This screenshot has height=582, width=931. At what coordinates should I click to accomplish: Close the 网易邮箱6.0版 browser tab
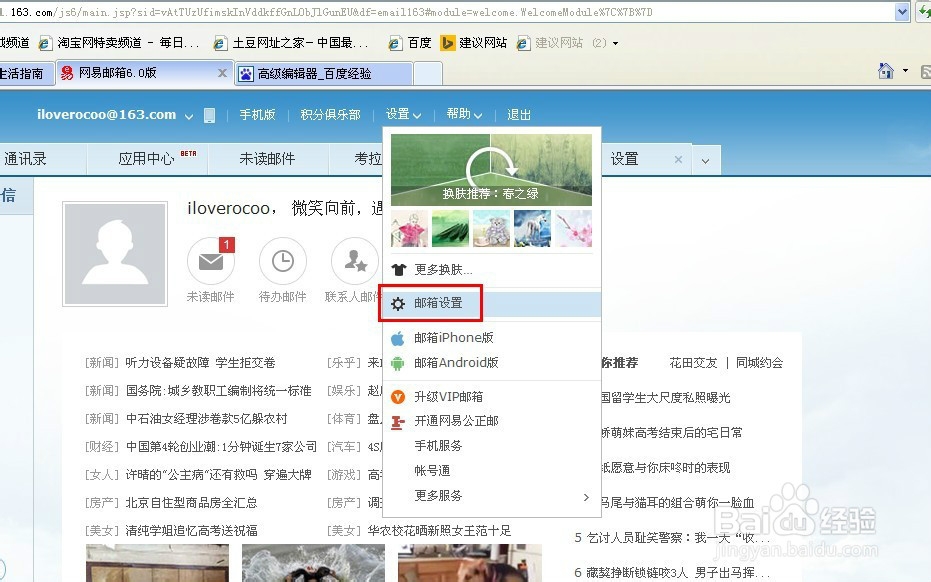coord(222,73)
